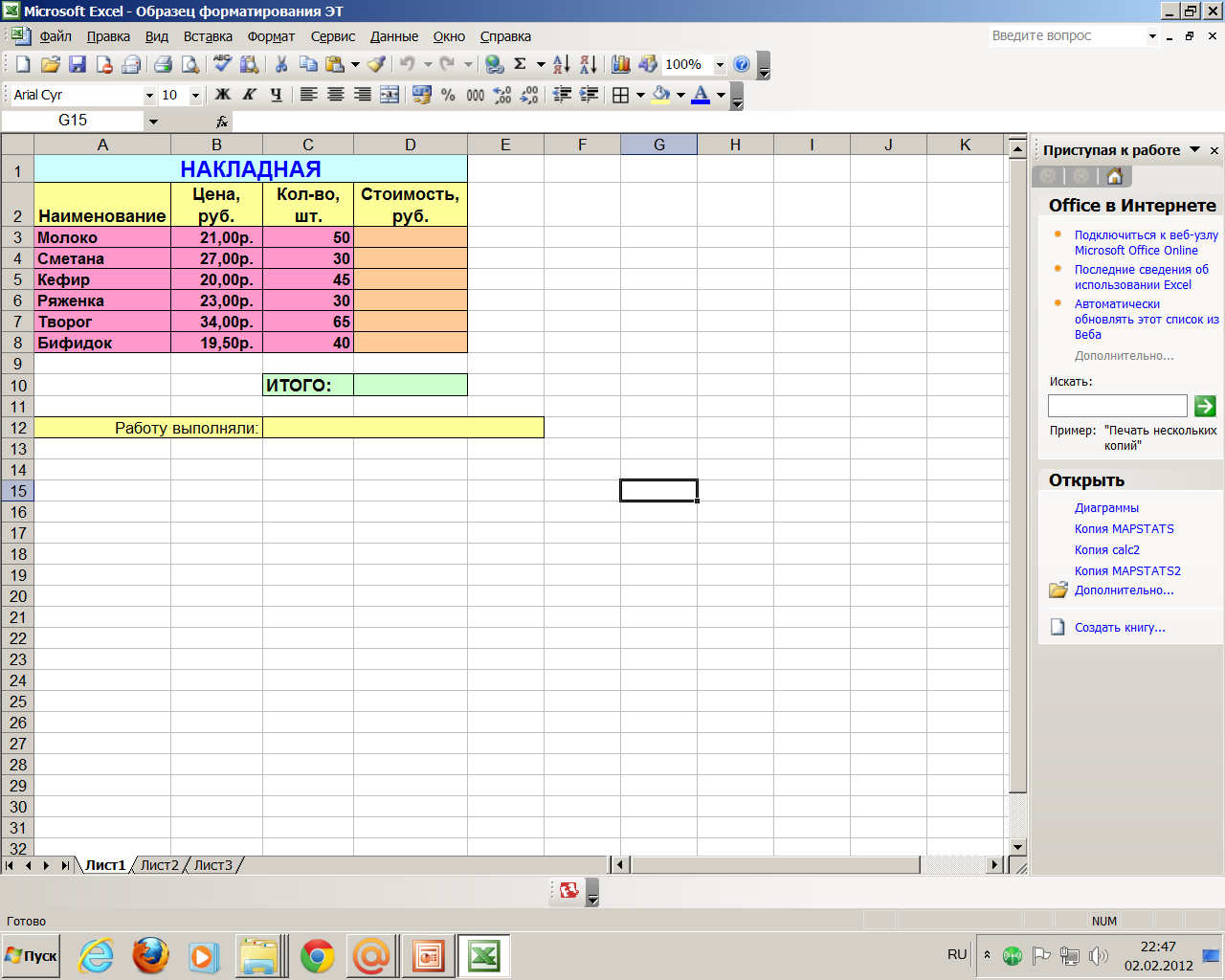
Task: Switch to the Лист2 sheet tab
Action: pyautogui.click(x=159, y=865)
